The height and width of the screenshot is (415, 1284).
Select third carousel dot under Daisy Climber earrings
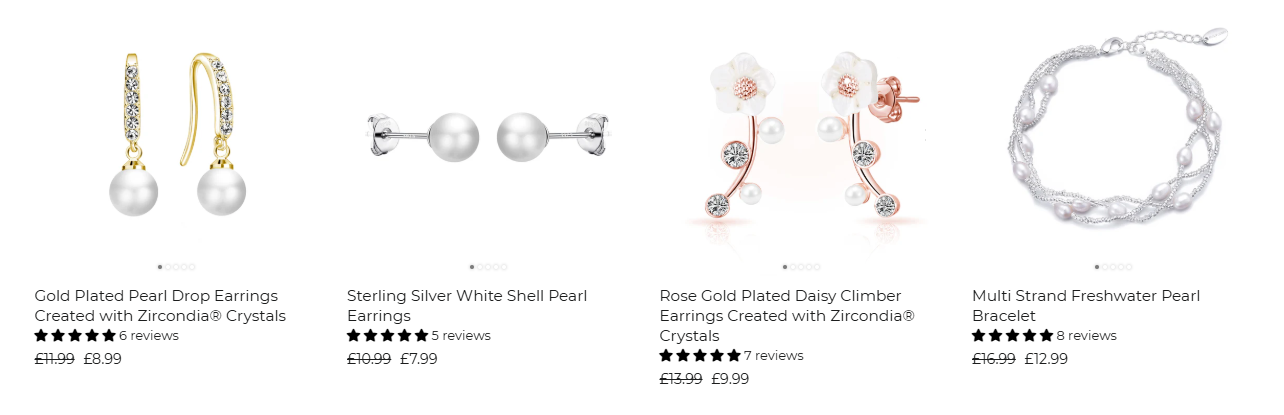click(x=801, y=267)
